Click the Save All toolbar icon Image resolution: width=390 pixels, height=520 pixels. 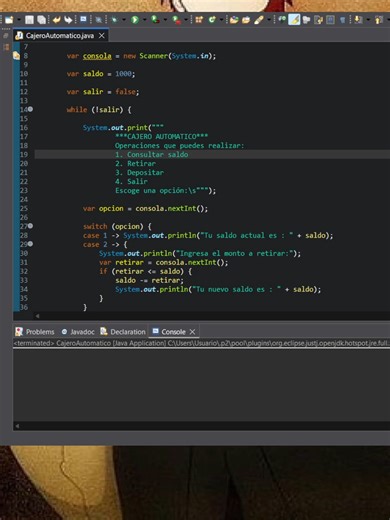41,20
